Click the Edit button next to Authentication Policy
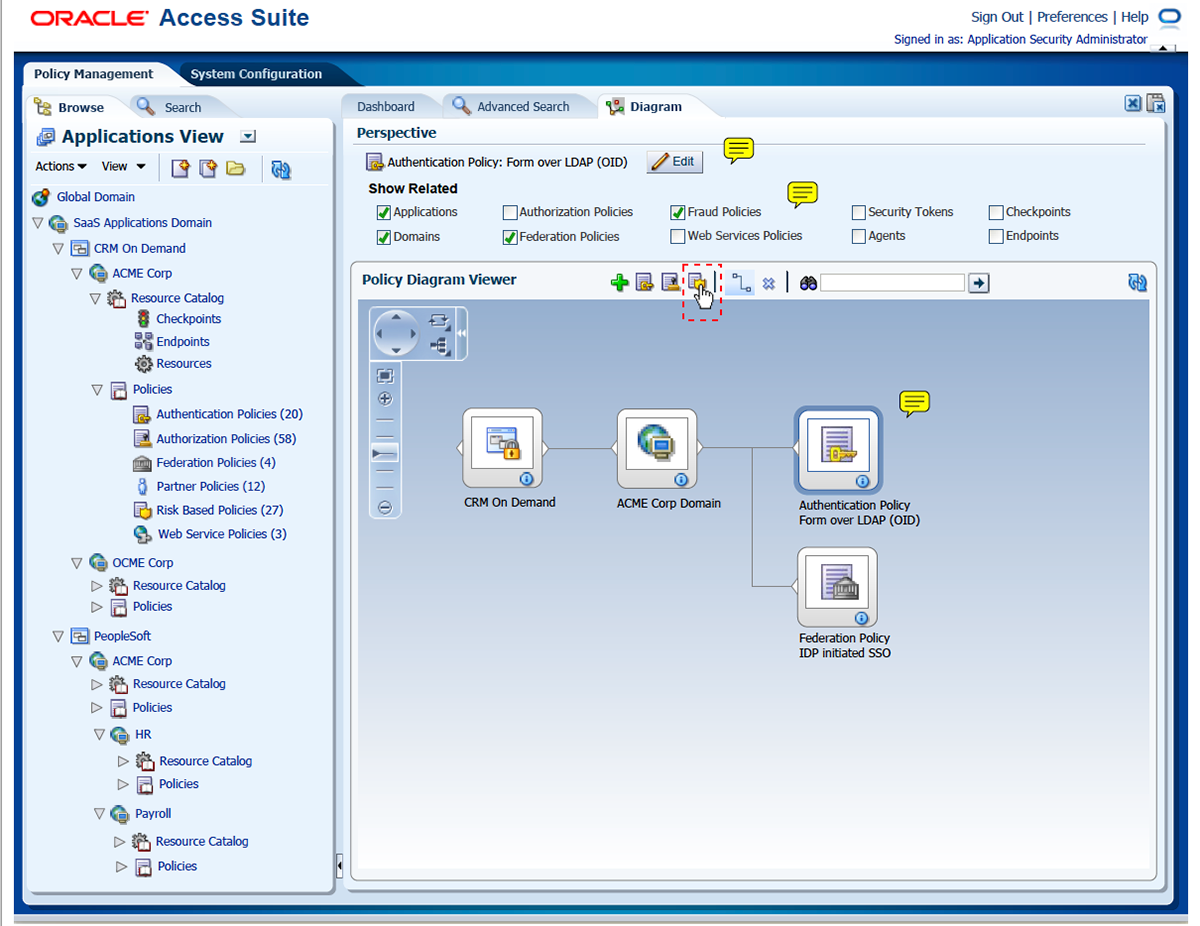Image resolution: width=1200 pixels, height=926 pixels. [x=674, y=162]
